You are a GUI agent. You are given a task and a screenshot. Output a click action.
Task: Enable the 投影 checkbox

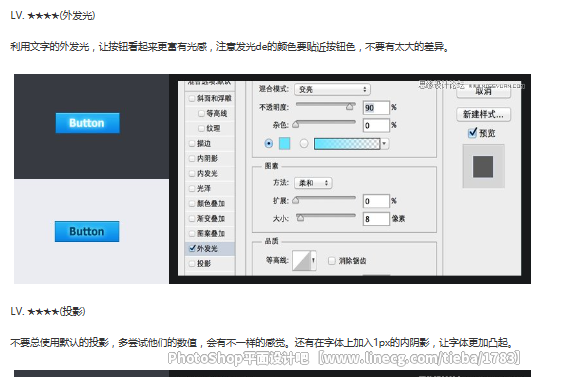[x=191, y=263]
